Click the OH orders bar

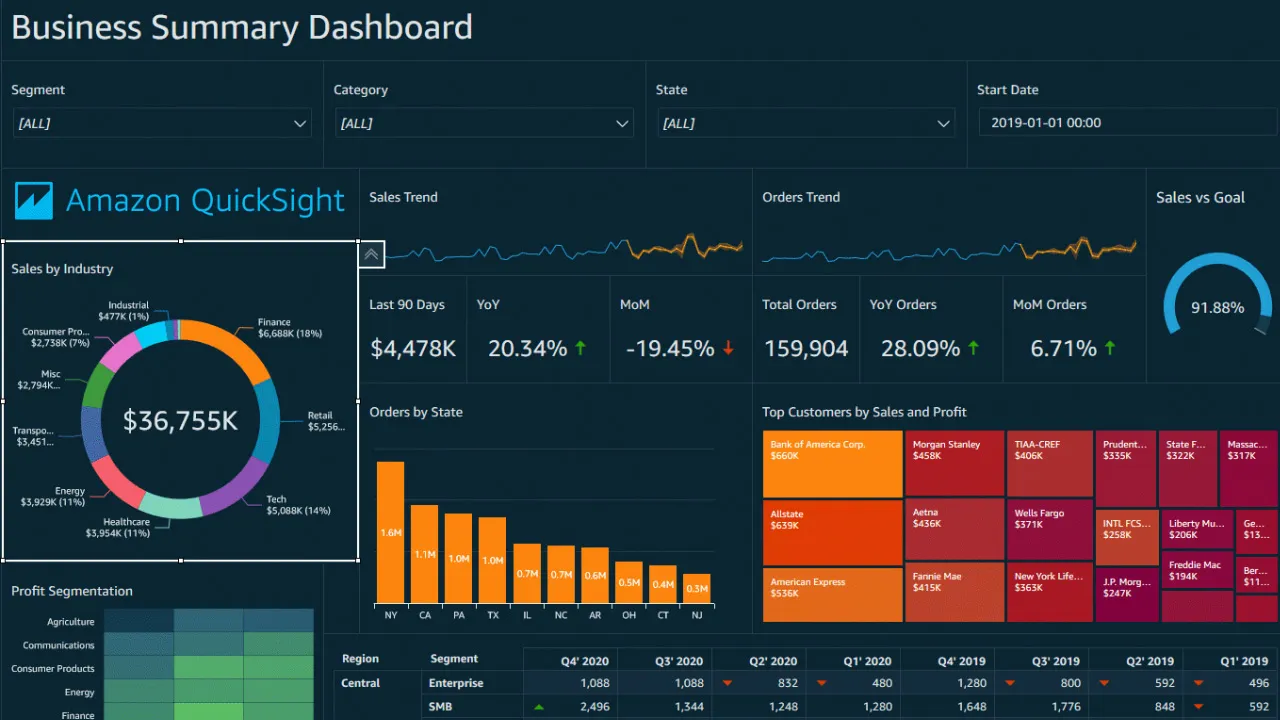point(629,583)
